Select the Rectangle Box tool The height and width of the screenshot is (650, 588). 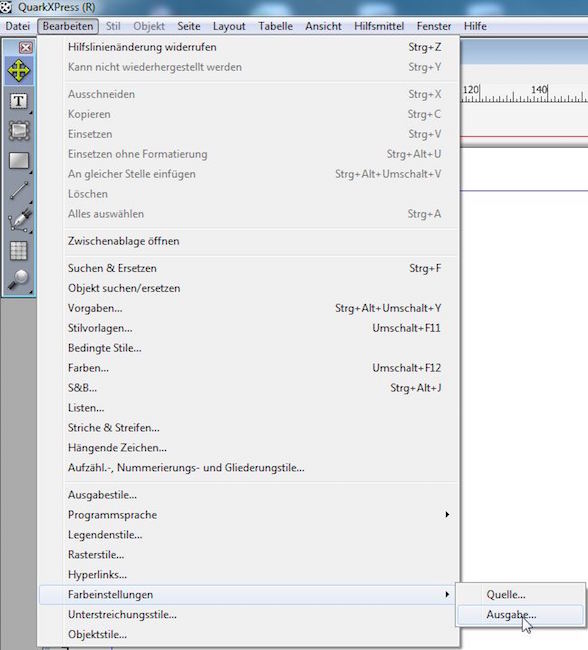click(19, 161)
